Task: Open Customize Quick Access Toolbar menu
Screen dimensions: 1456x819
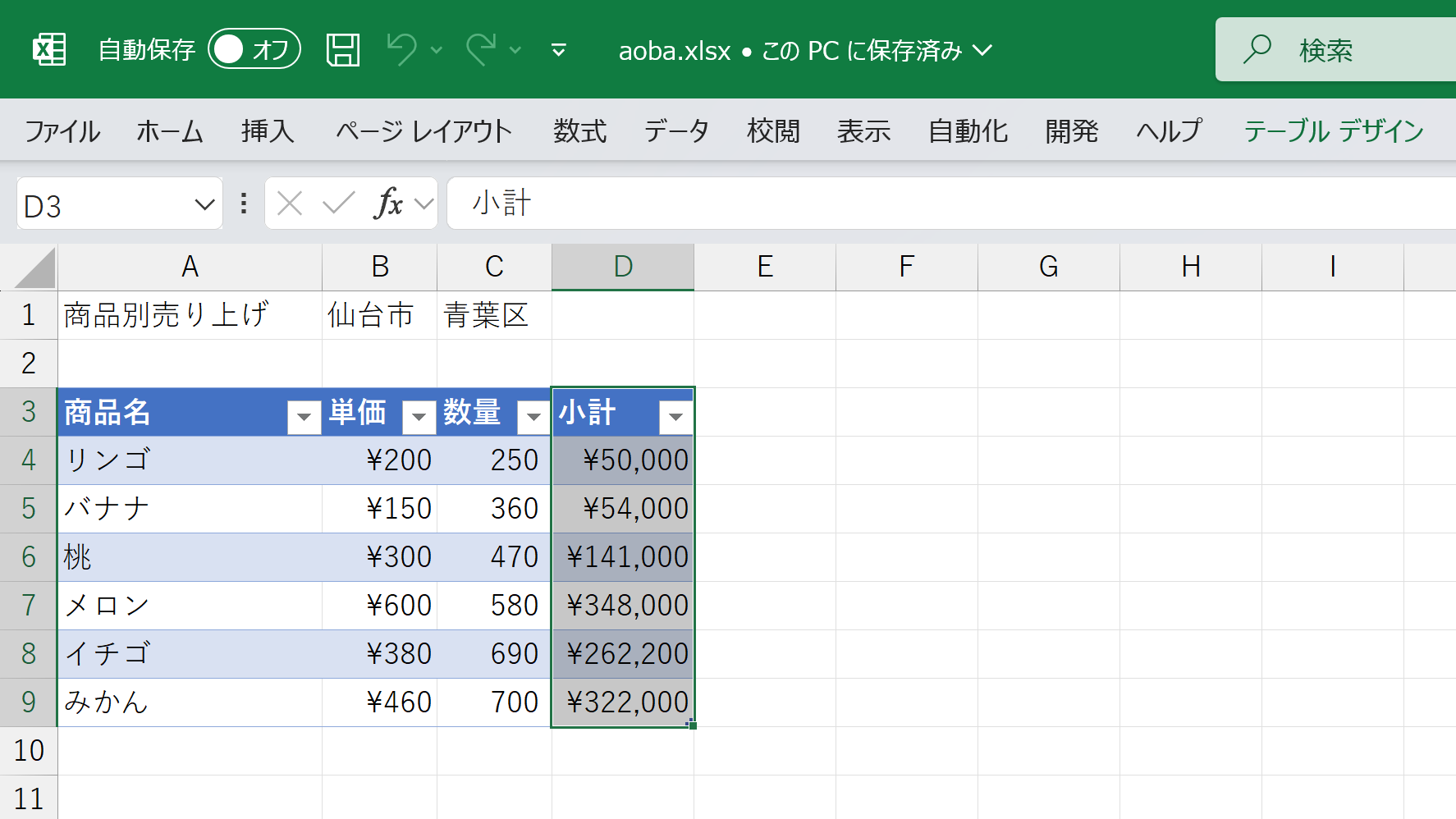Action: (559, 51)
